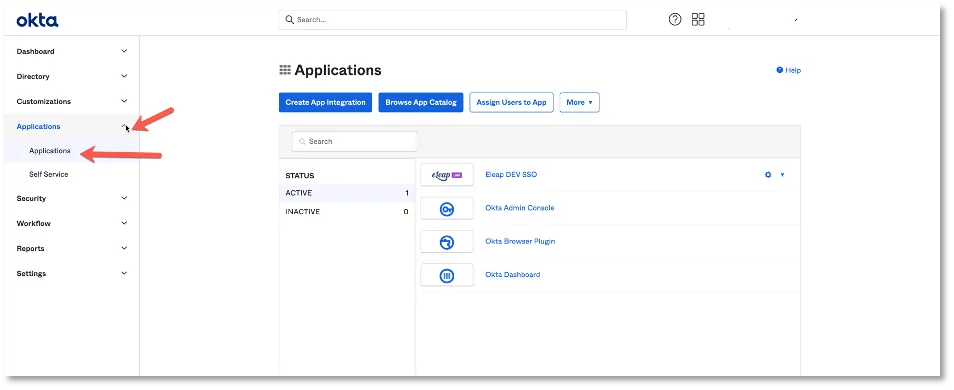The width and height of the screenshot is (954, 390).
Task: Click the Dashboard sidebar label
Action: pyautogui.click(x=35, y=52)
